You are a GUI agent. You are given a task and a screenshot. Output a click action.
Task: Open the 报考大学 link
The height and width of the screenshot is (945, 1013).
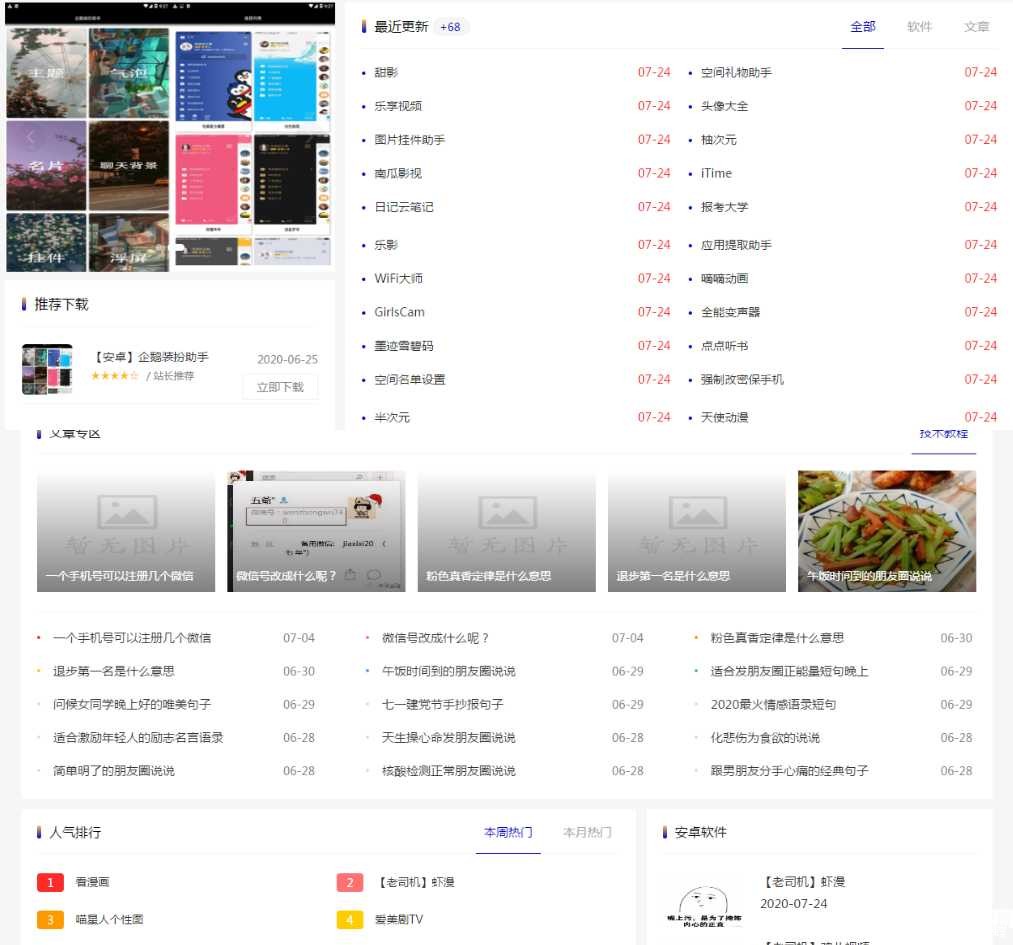(724, 207)
